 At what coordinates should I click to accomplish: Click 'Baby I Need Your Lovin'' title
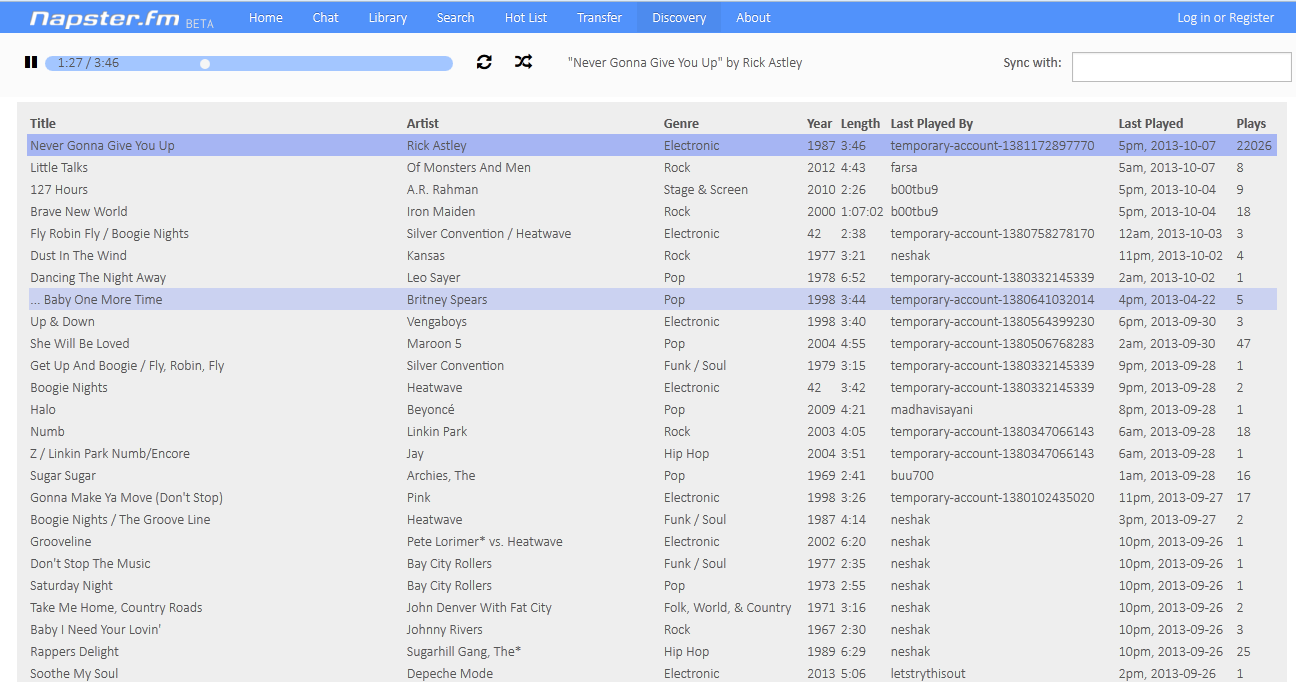pyautogui.click(x=95, y=630)
